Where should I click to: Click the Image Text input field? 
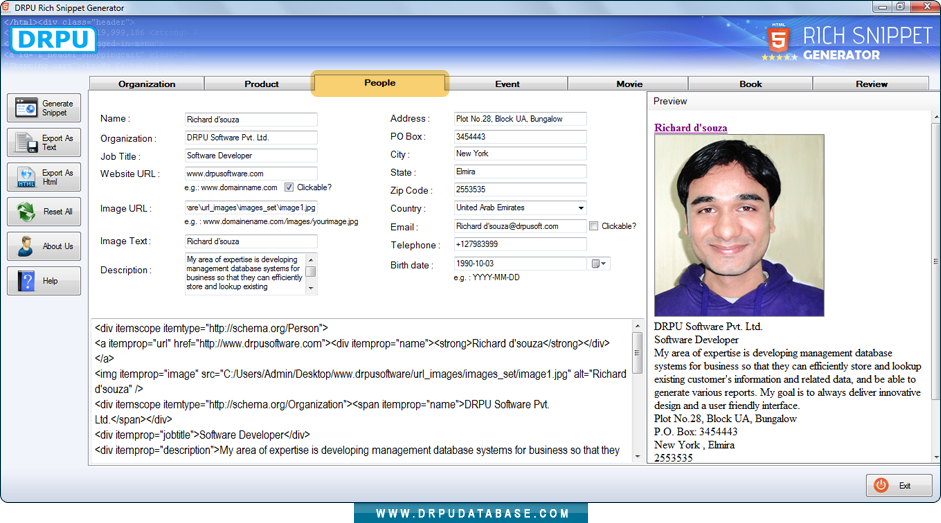point(251,241)
